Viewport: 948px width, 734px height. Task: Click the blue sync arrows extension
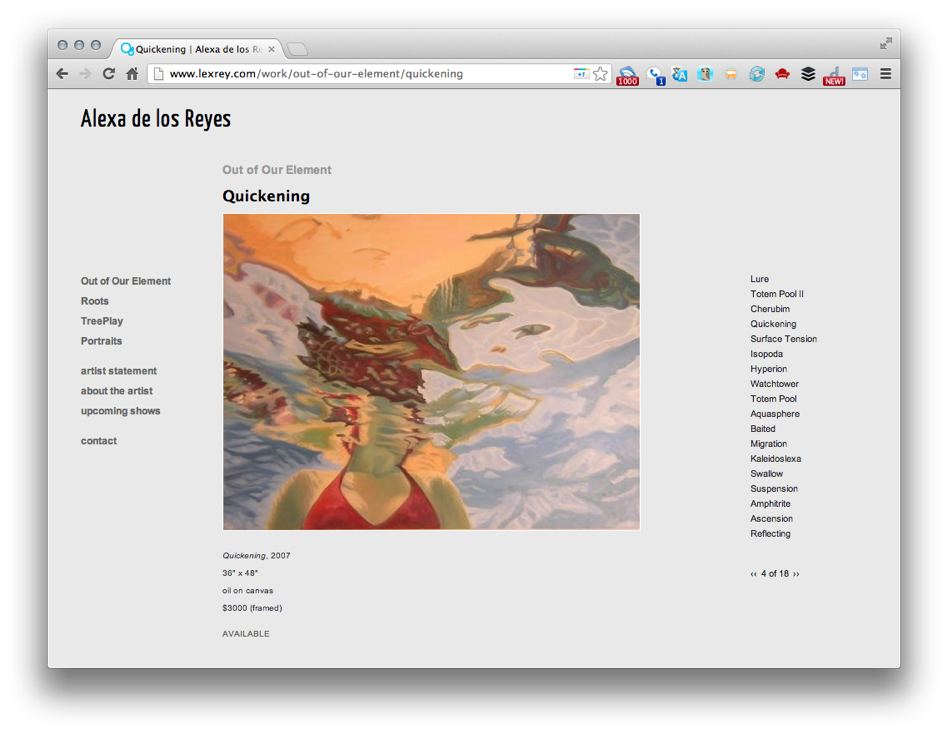(757, 74)
